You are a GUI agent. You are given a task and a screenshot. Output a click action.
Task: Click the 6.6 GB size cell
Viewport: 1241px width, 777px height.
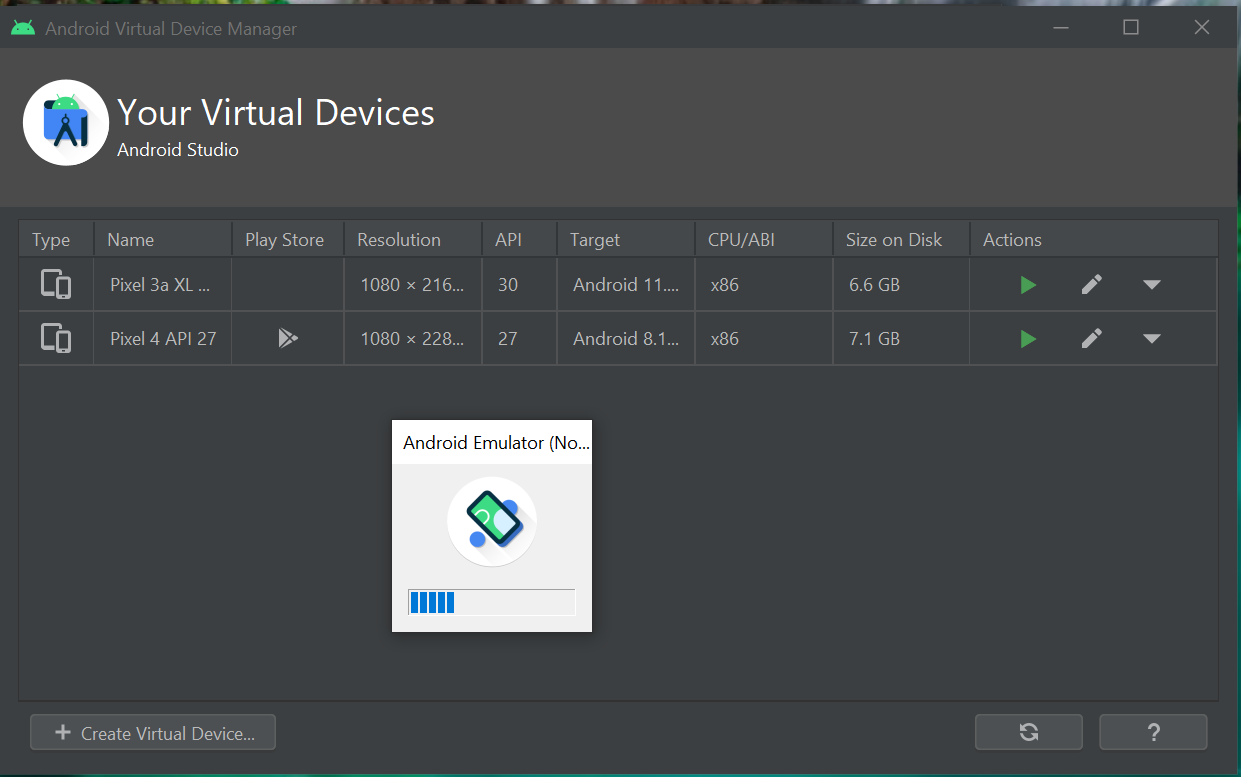click(901, 285)
